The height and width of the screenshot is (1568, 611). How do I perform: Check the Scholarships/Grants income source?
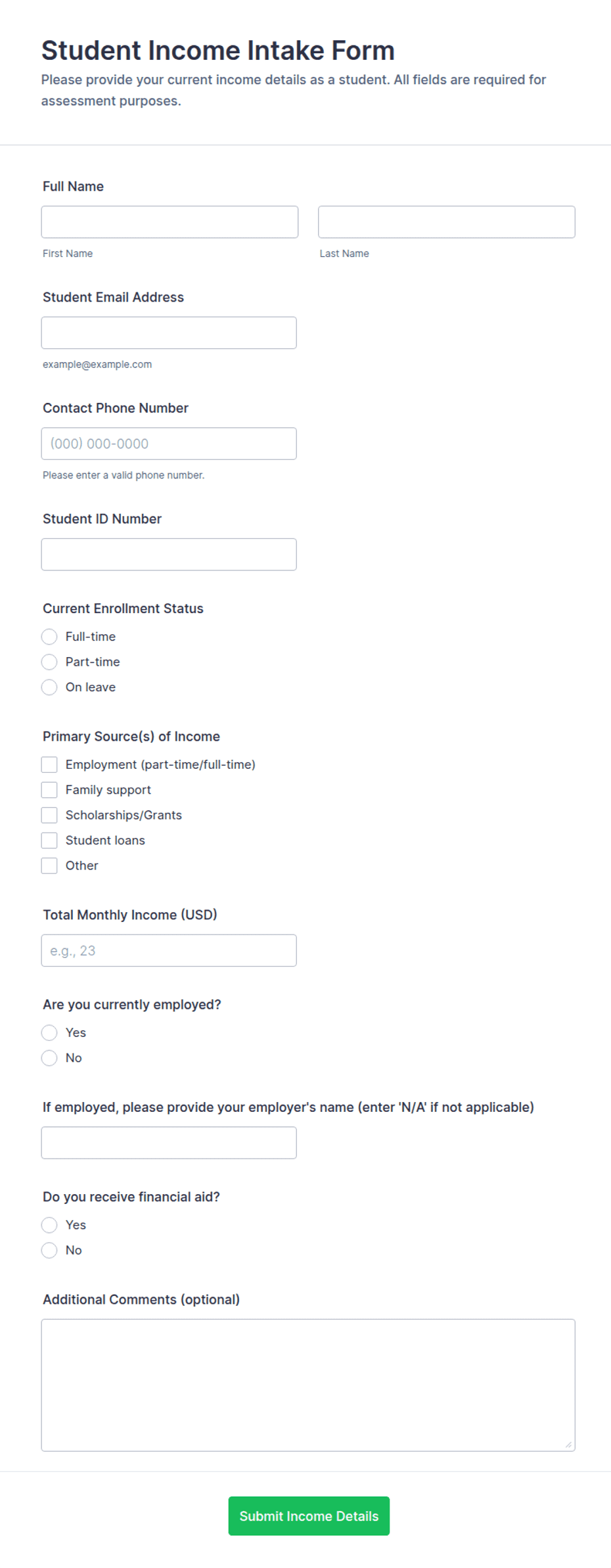point(49,815)
